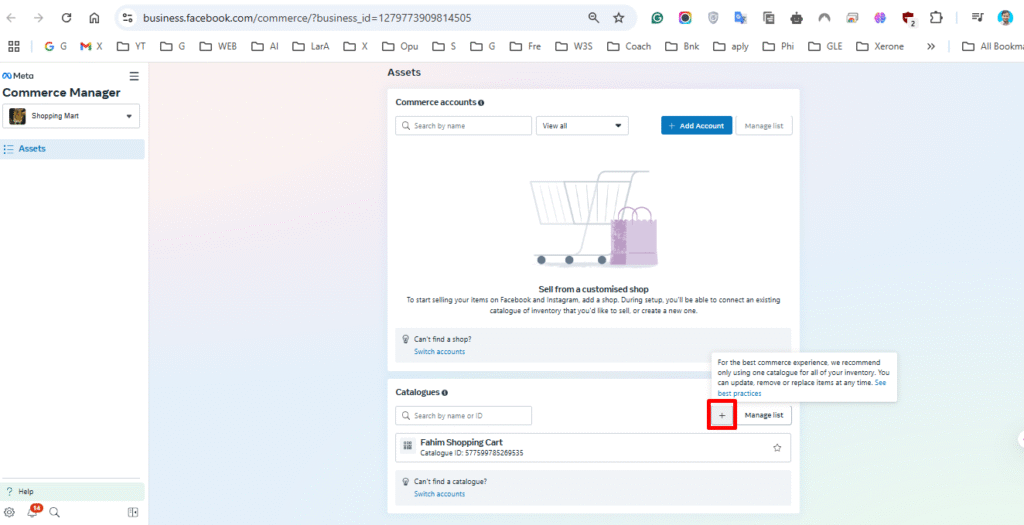Open the Bnk bookmarks folder
The width and height of the screenshot is (1024, 525).
pos(682,46)
